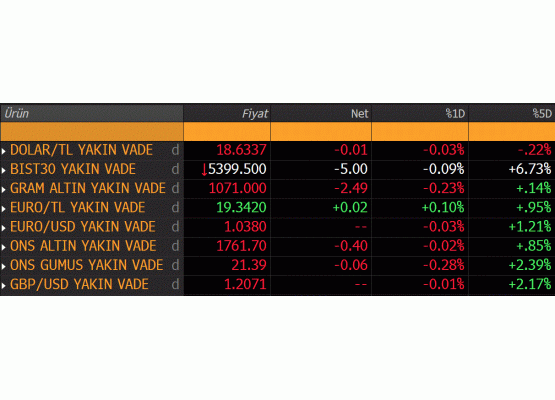Expand the ONS GUMUS YAKIN VADE row arrow
The height and width of the screenshot is (400, 555).
point(4,266)
